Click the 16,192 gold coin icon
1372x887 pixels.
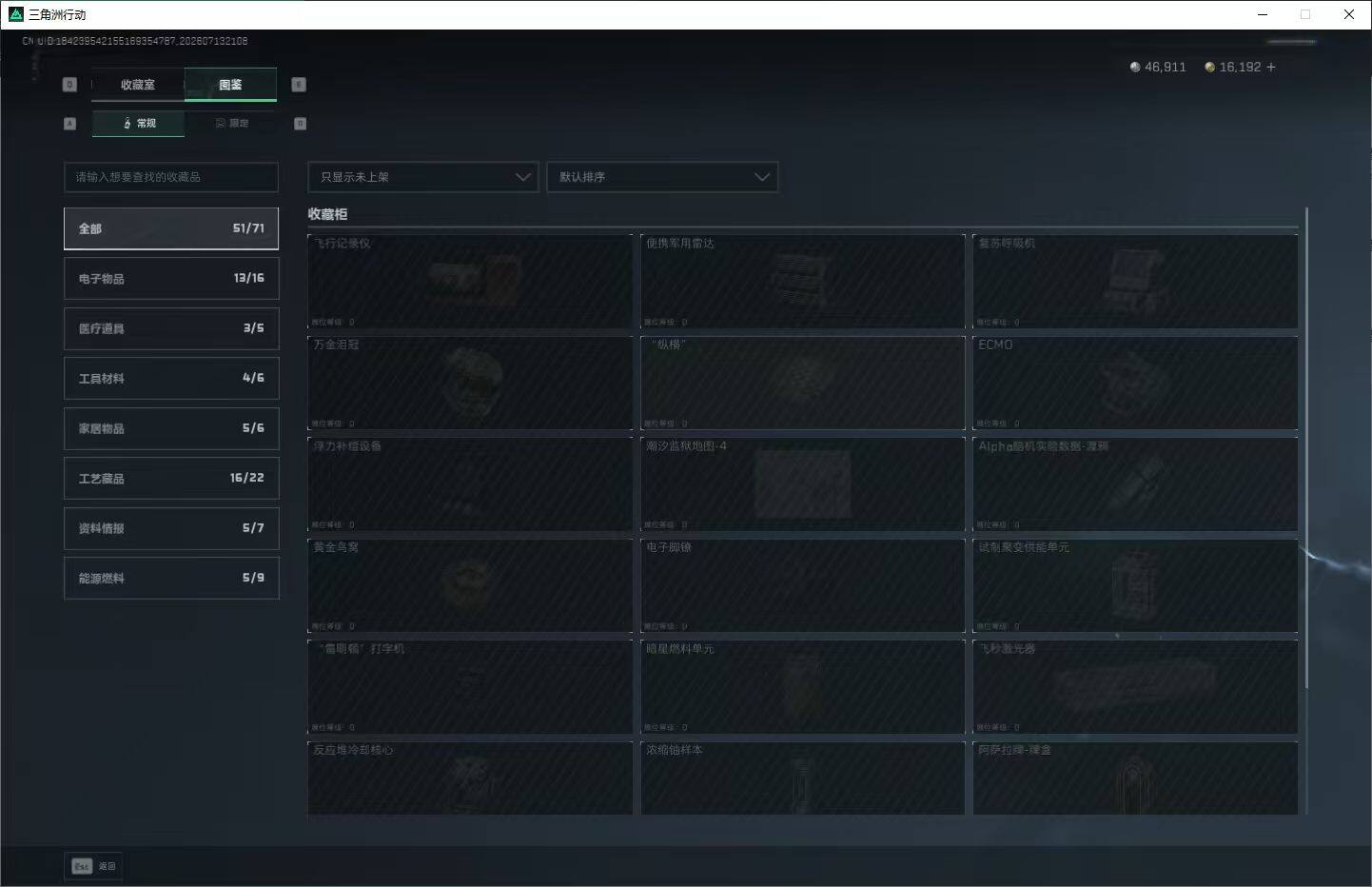1209,68
